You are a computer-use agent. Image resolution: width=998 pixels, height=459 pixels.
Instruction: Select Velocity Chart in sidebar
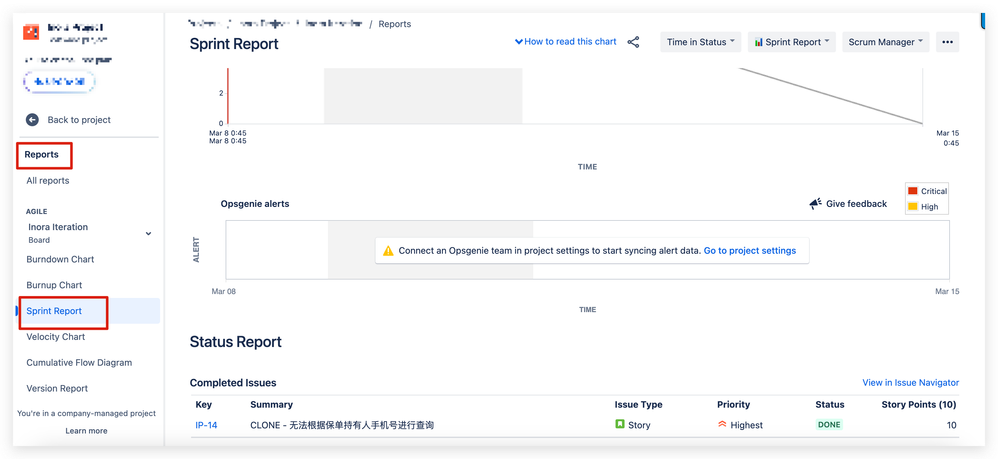[x=55, y=337]
